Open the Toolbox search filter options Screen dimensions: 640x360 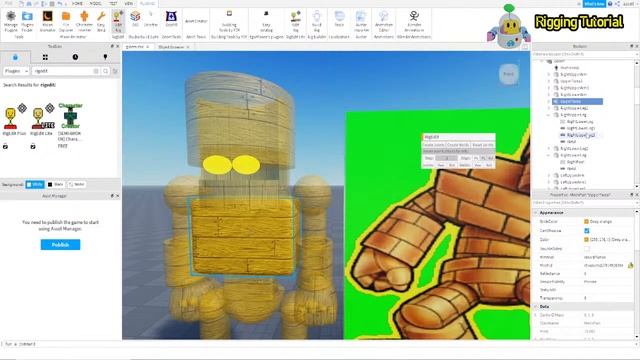[x=116, y=71]
